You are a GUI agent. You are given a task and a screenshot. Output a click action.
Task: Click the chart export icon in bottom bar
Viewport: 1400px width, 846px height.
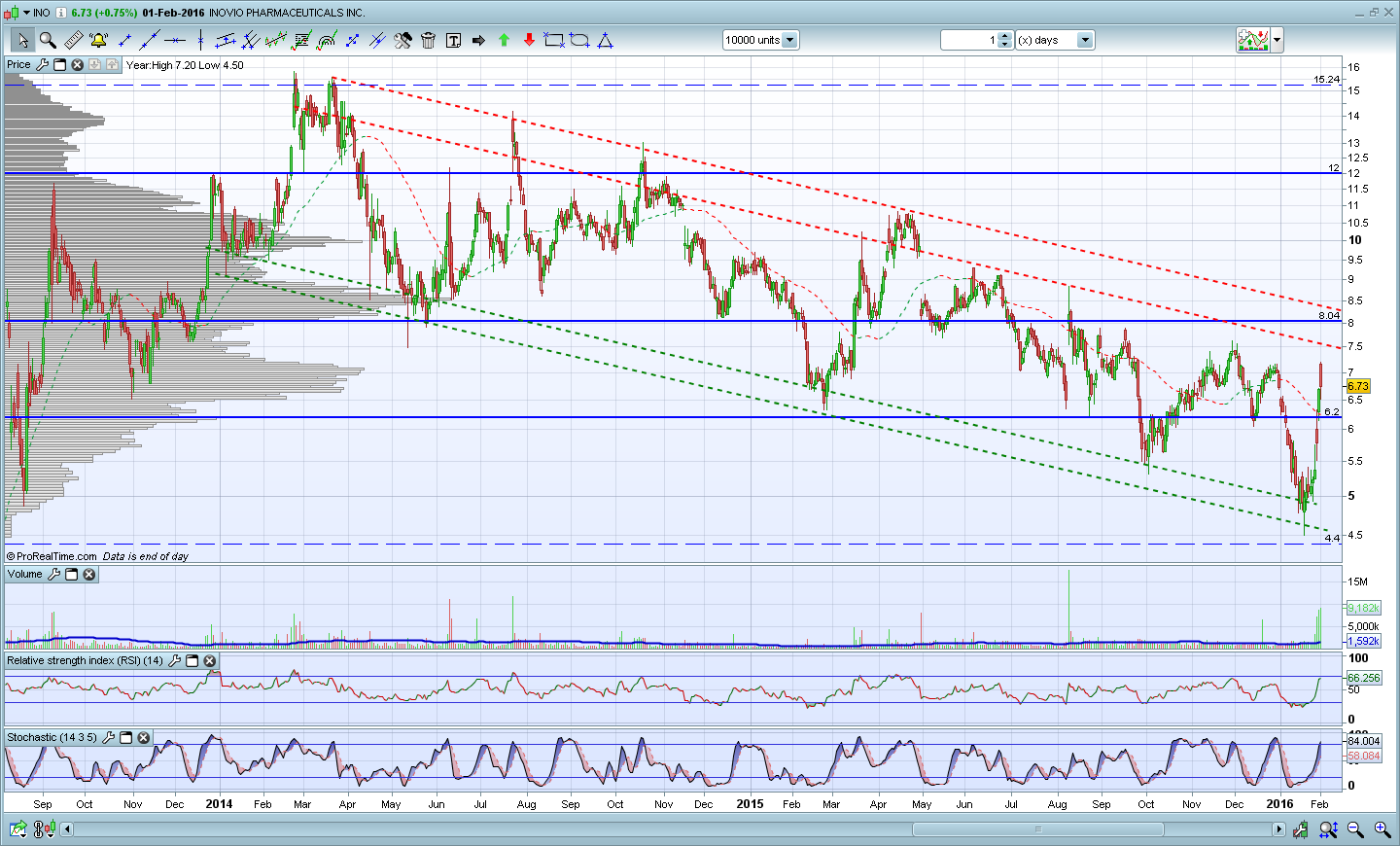pyautogui.click(x=17, y=829)
